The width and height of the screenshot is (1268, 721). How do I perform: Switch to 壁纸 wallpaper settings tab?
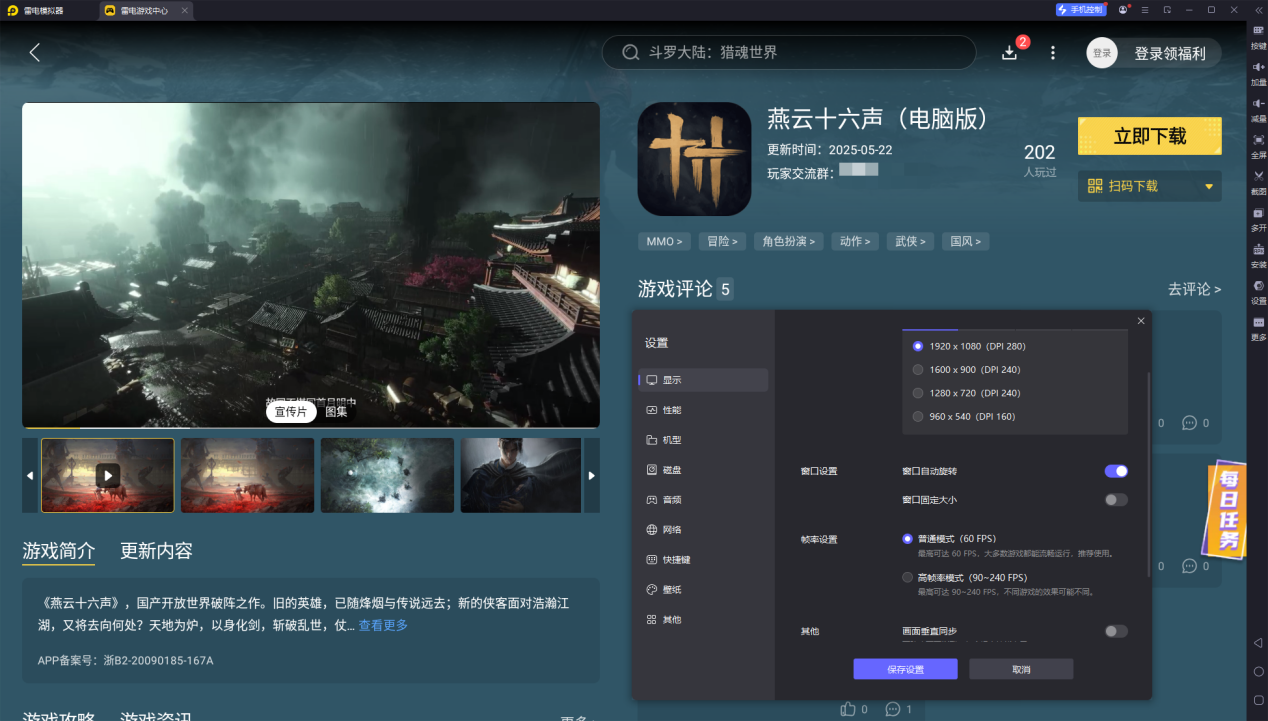coord(703,590)
